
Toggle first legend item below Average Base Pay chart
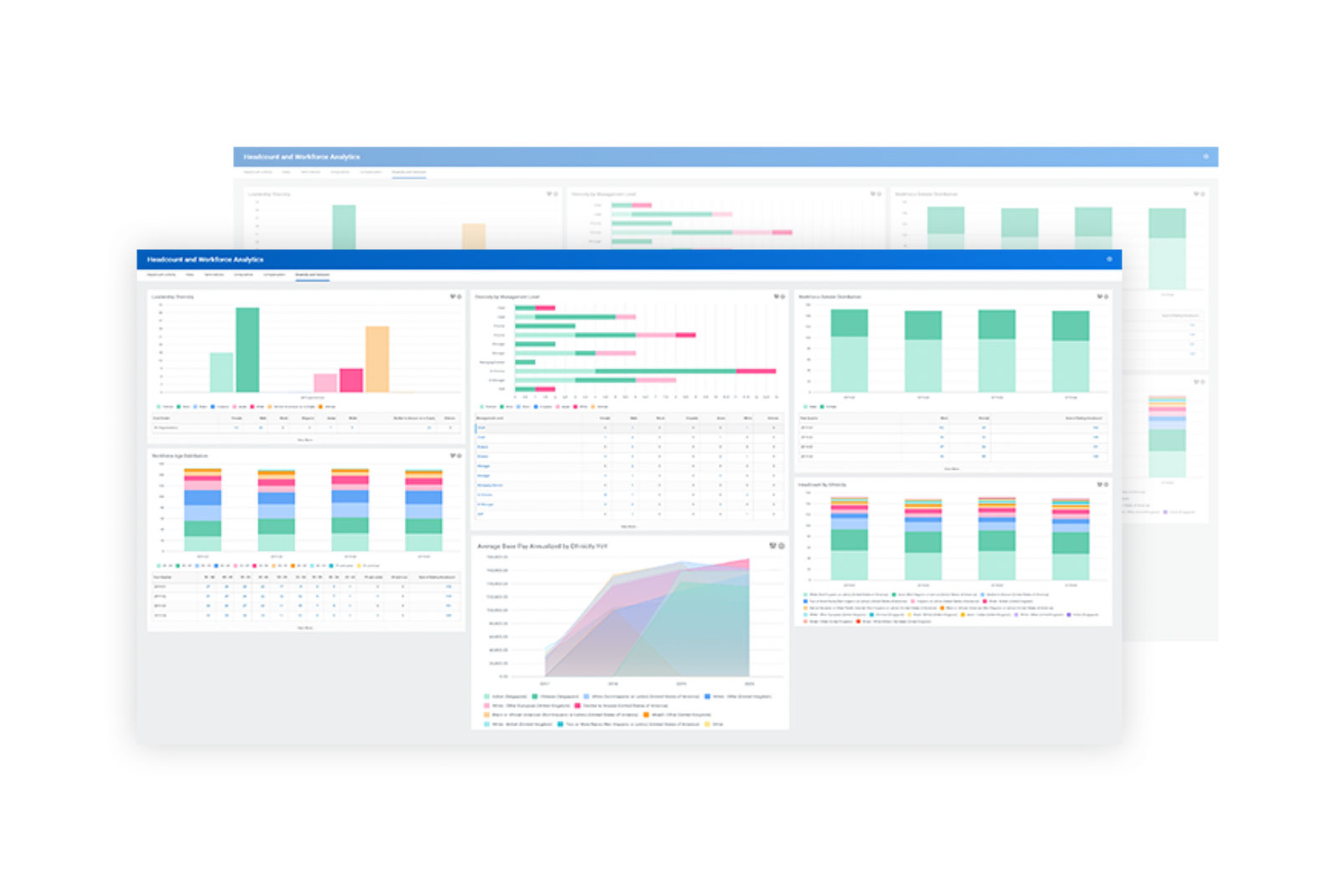506,696
